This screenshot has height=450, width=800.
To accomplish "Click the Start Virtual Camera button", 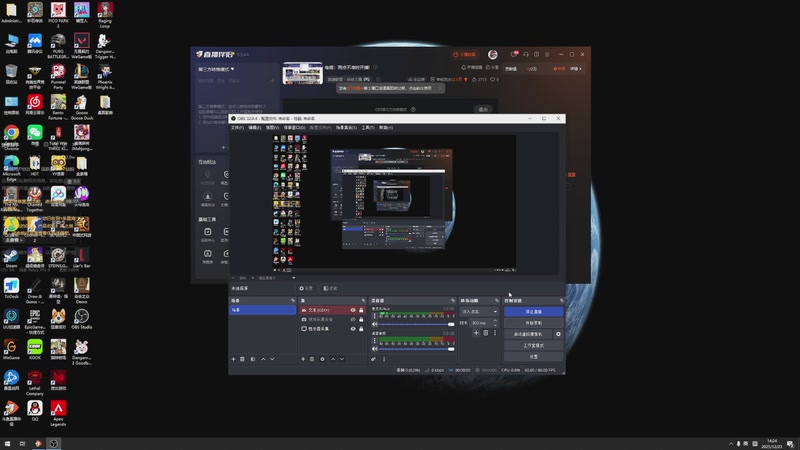I will (528, 334).
